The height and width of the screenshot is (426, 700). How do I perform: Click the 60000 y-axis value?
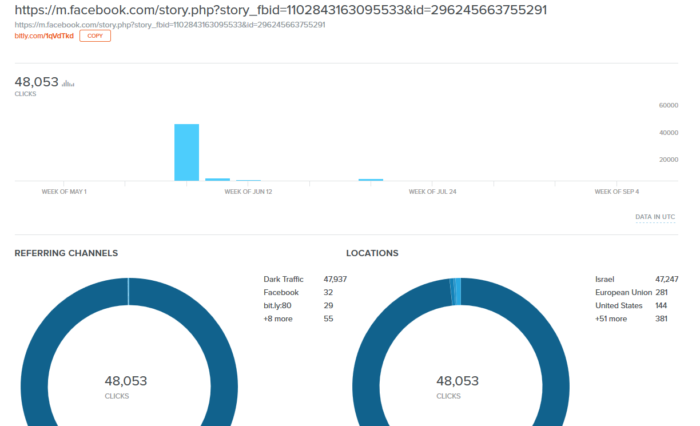click(x=668, y=105)
